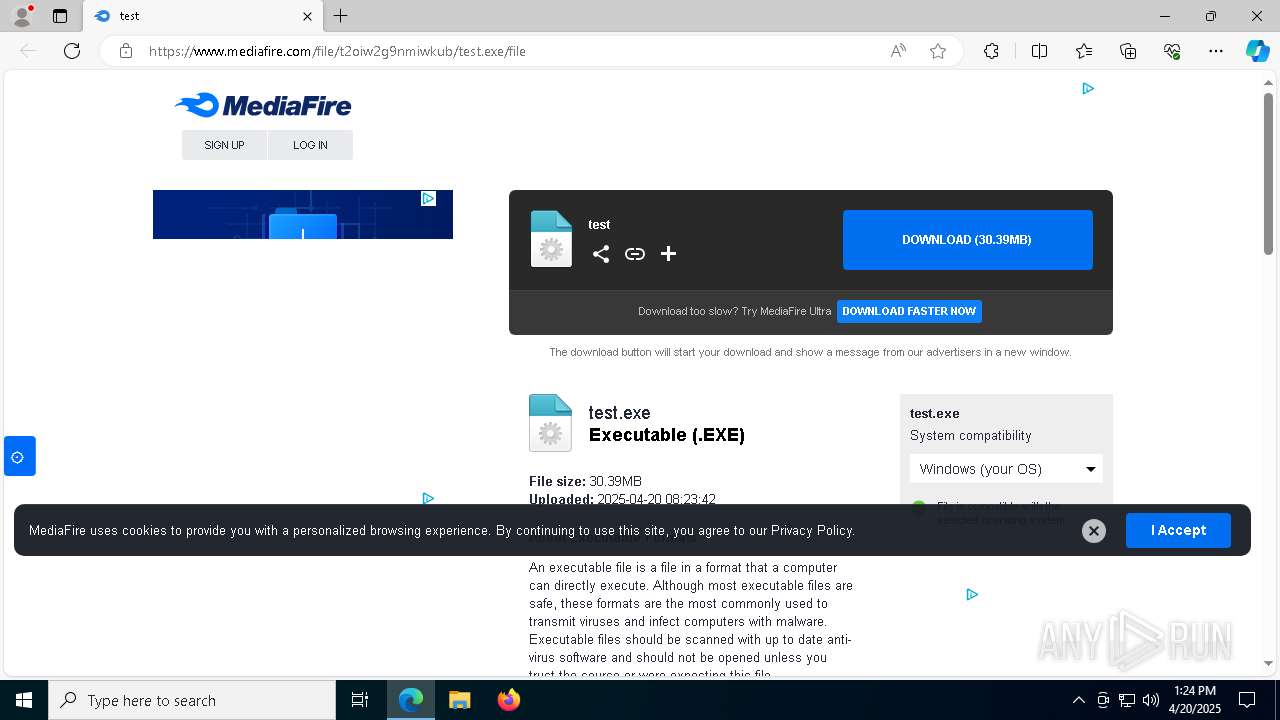The width and height of the screenshot is (1280, 720).
Task: Open Copilot sidebar icon
Action: click(1257, 51)
